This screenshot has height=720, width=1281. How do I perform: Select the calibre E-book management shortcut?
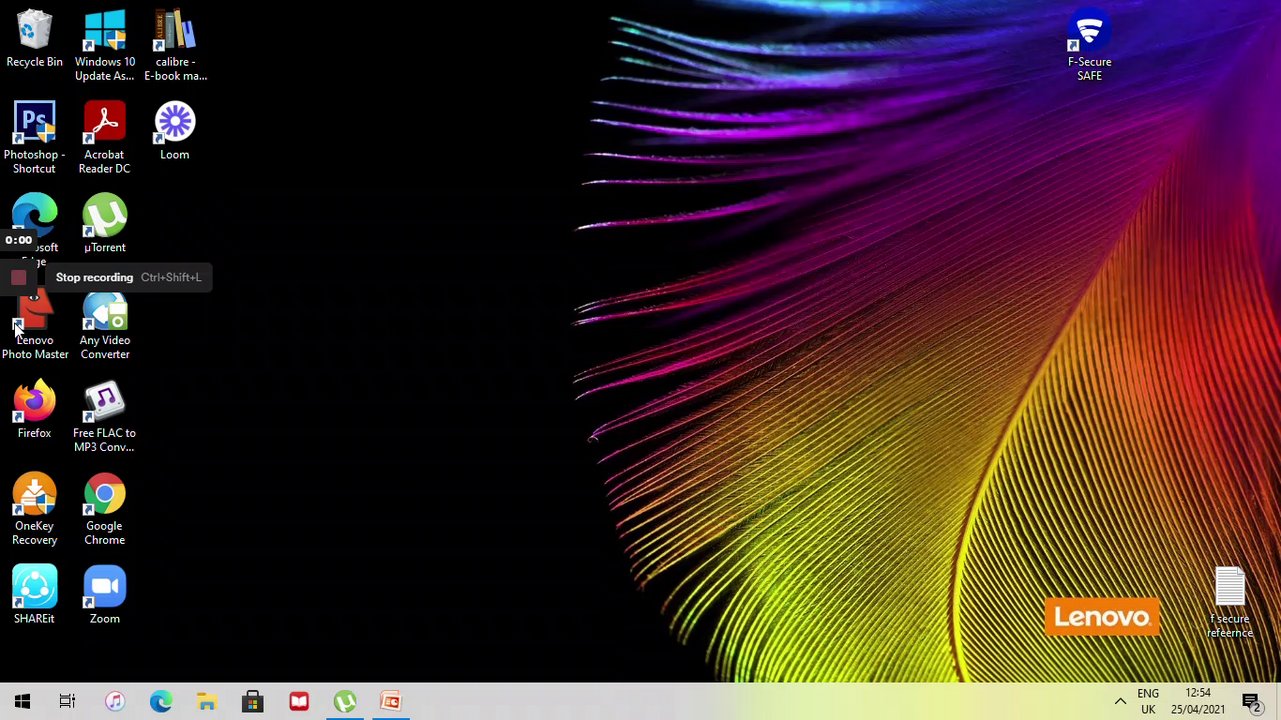pyautogui.click(x=175, y=46)
